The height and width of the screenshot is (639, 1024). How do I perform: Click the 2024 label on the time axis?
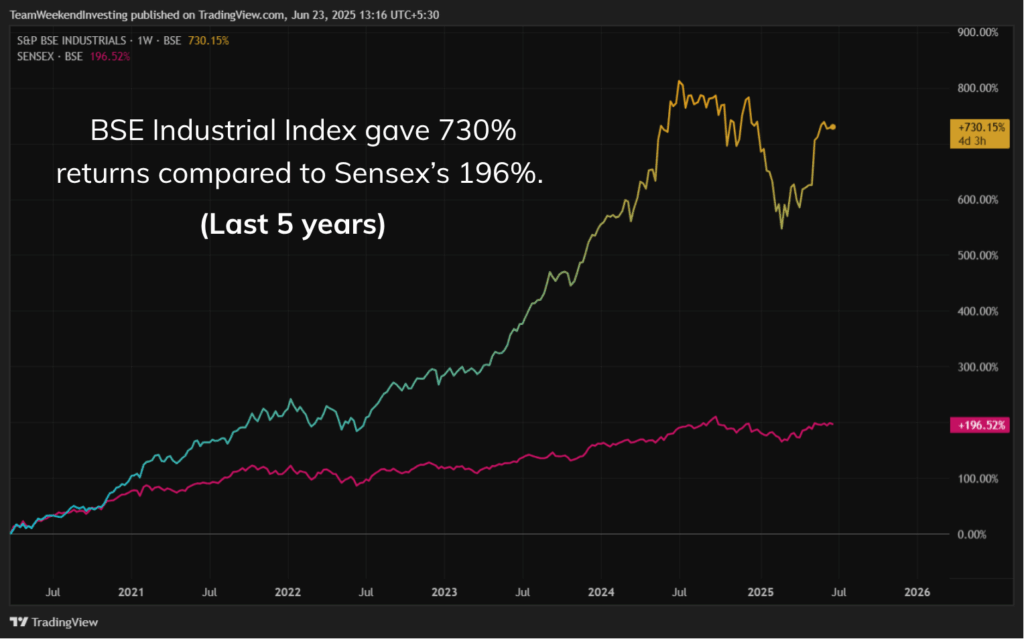(x=601, y=592)
